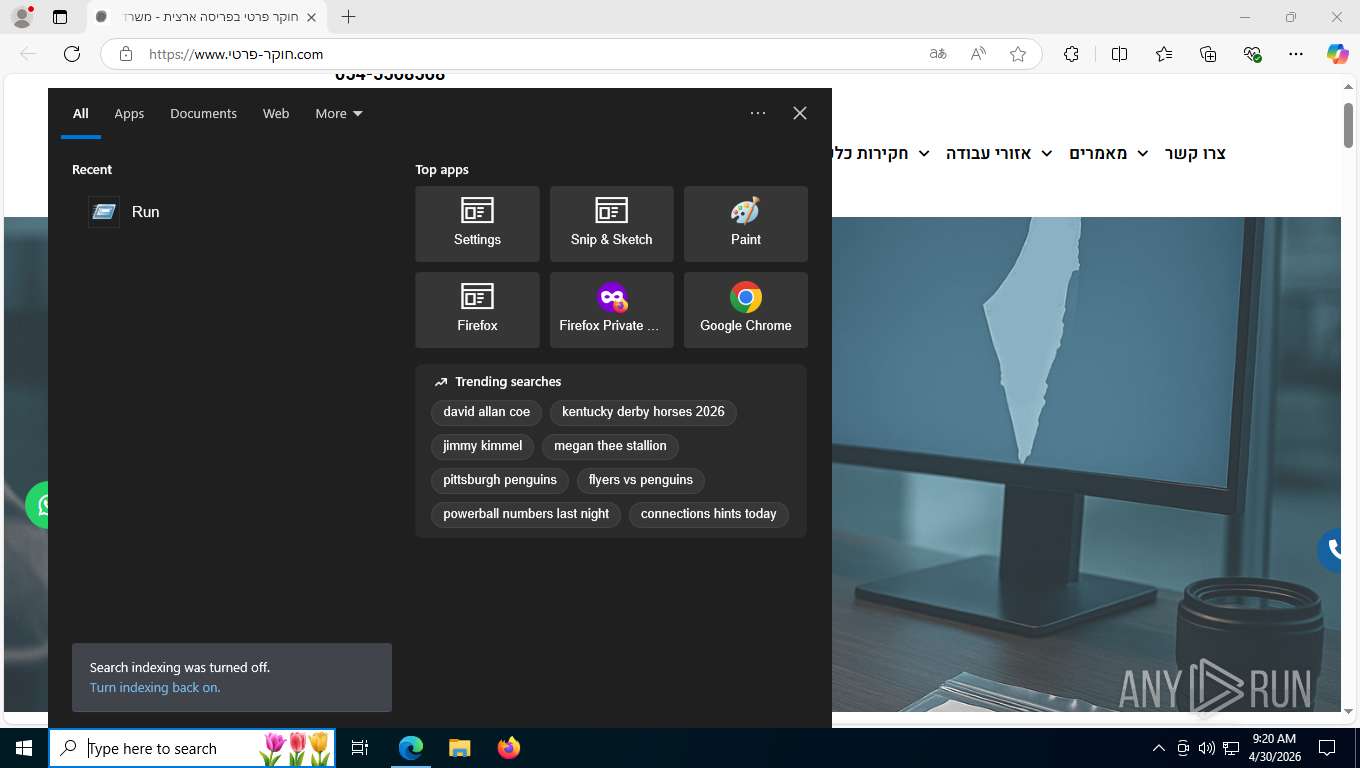Refresh the Edge page

coord(72,54)
